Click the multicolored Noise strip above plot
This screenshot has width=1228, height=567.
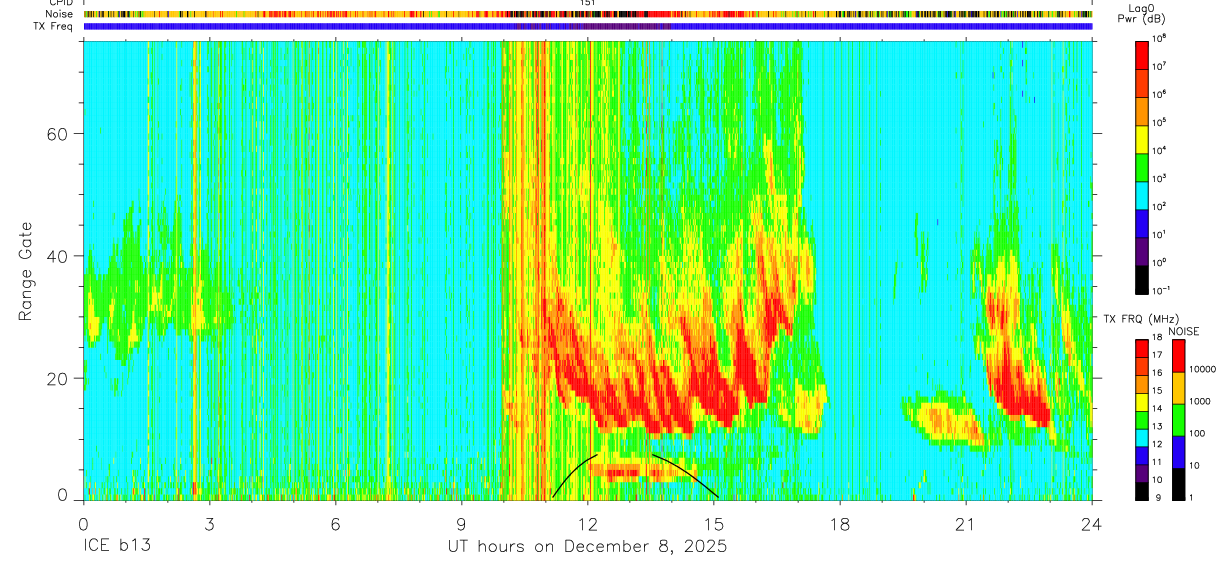[588, 15]
